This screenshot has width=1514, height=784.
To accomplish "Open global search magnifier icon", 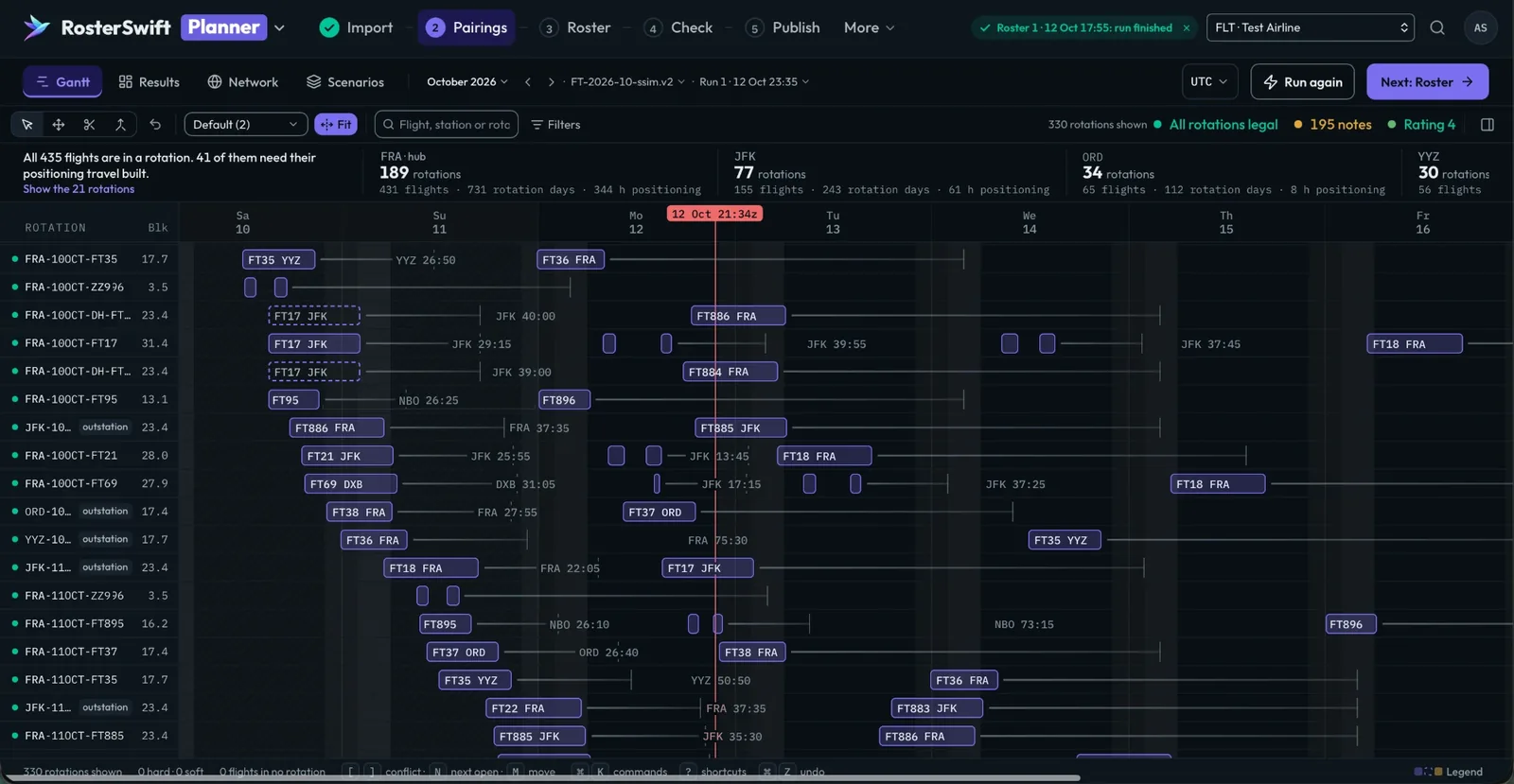I will 1437,27.
